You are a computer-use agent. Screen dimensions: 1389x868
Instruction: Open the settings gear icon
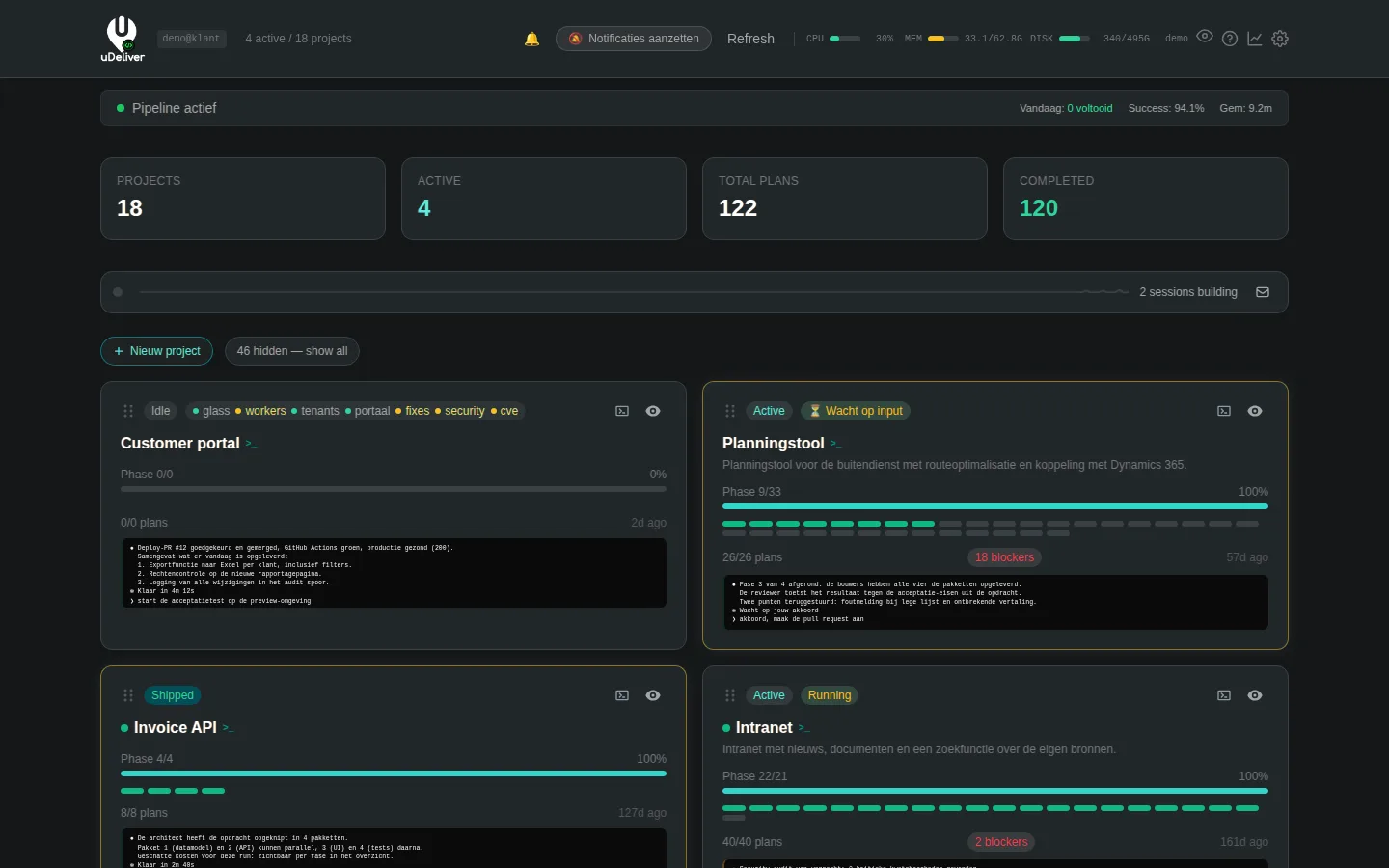tap(1280, 39)
